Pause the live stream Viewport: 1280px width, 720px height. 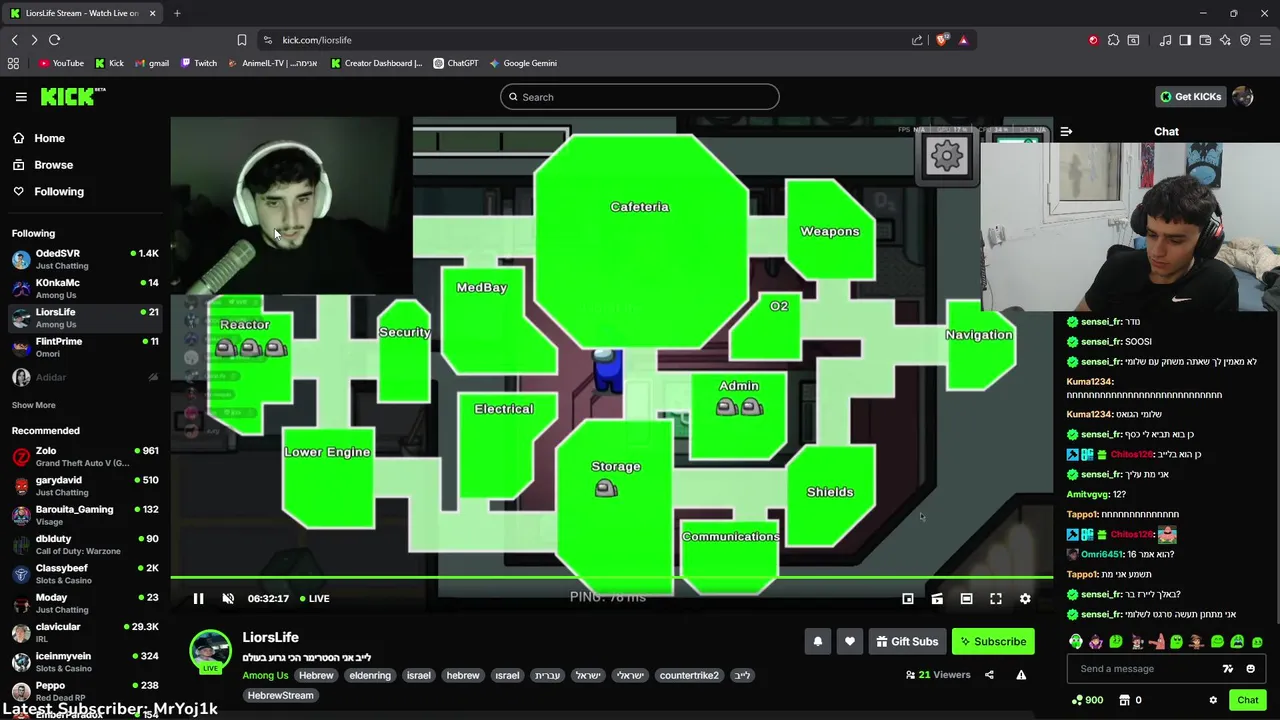[x=198, y=598]
